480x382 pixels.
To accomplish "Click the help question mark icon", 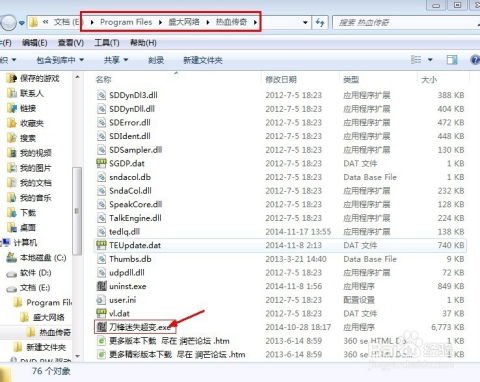I will pyautogui.click(x=475, y=60).
